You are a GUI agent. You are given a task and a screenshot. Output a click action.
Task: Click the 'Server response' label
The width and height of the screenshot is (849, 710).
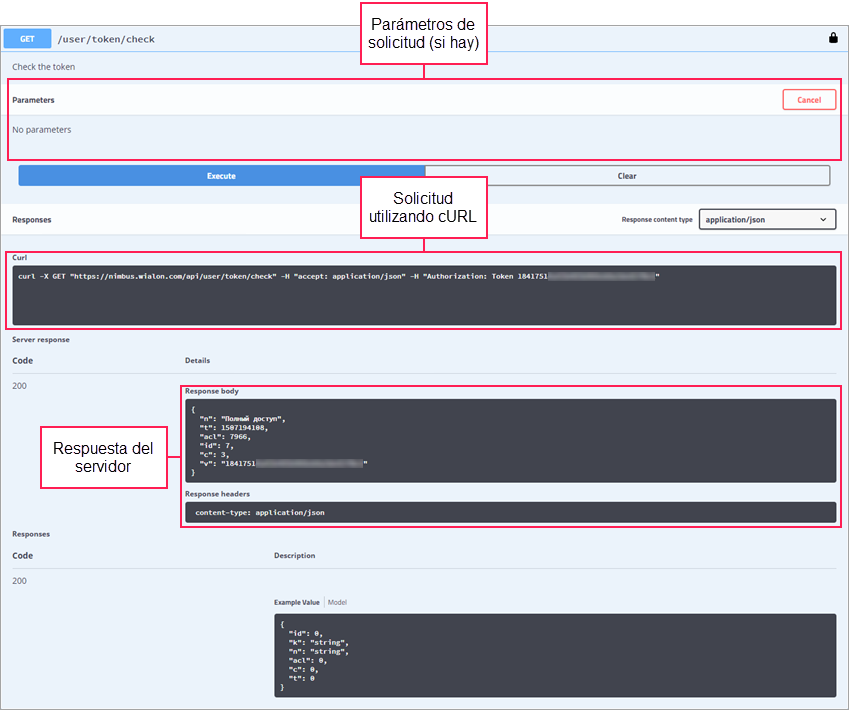pyautogui.click(x=41, y=340)
